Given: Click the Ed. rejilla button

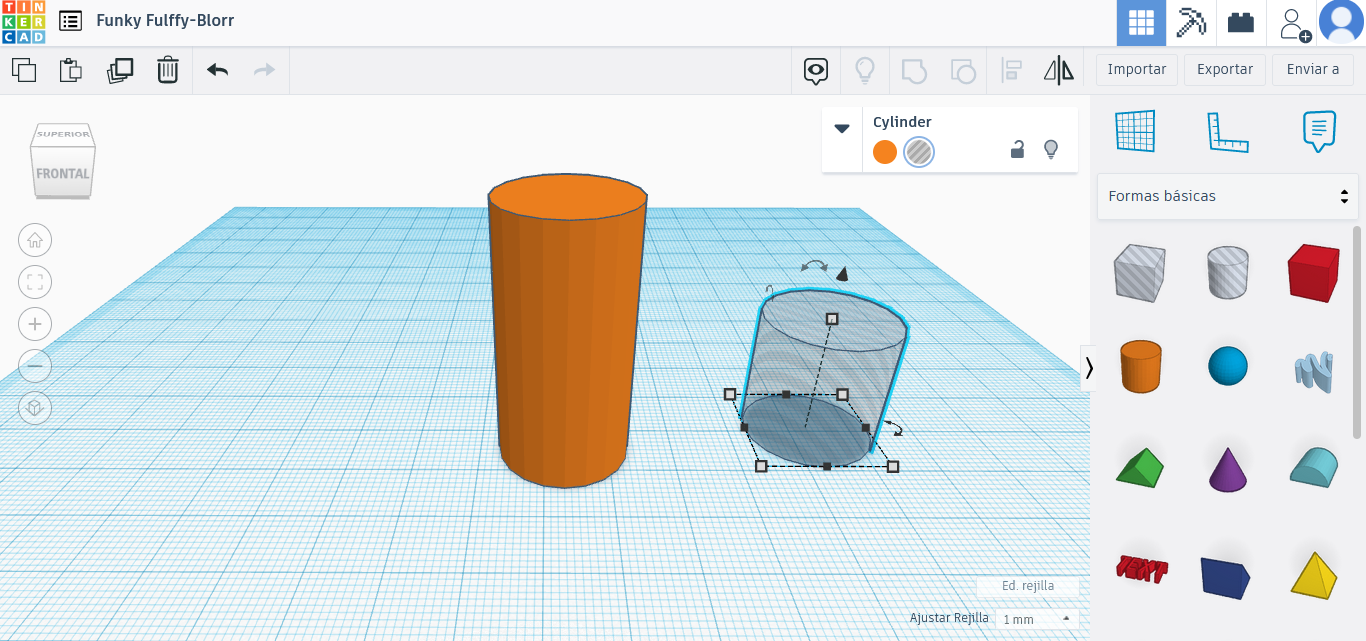Looking at the screenshot, I should tap(1028, 586).
